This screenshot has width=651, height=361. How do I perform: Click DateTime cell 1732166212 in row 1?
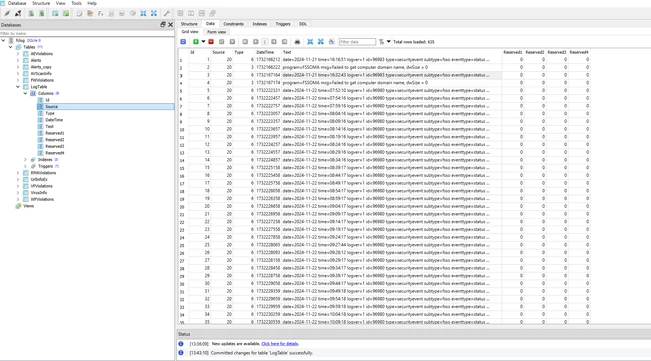click(268, 60)
